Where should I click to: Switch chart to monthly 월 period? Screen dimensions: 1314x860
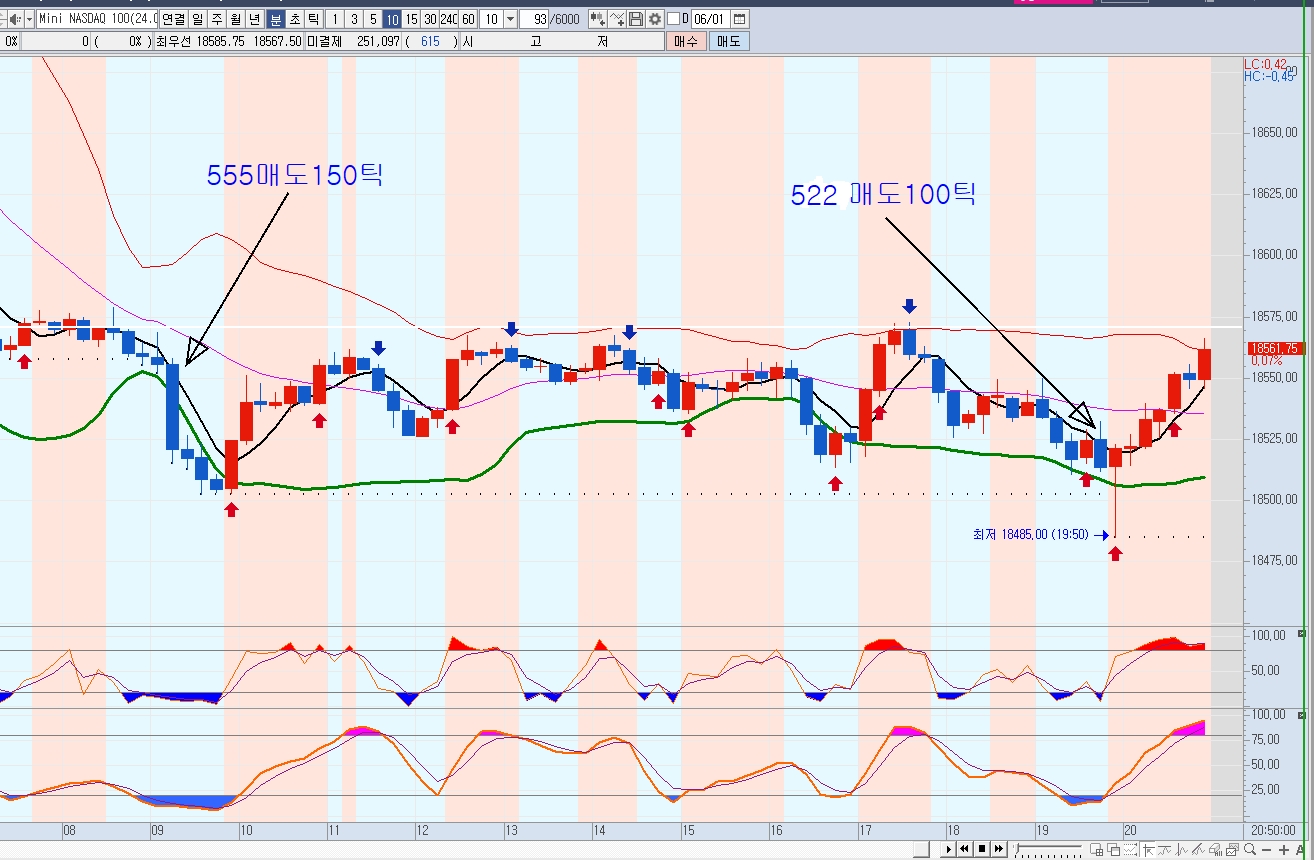[x=235, y=19]
